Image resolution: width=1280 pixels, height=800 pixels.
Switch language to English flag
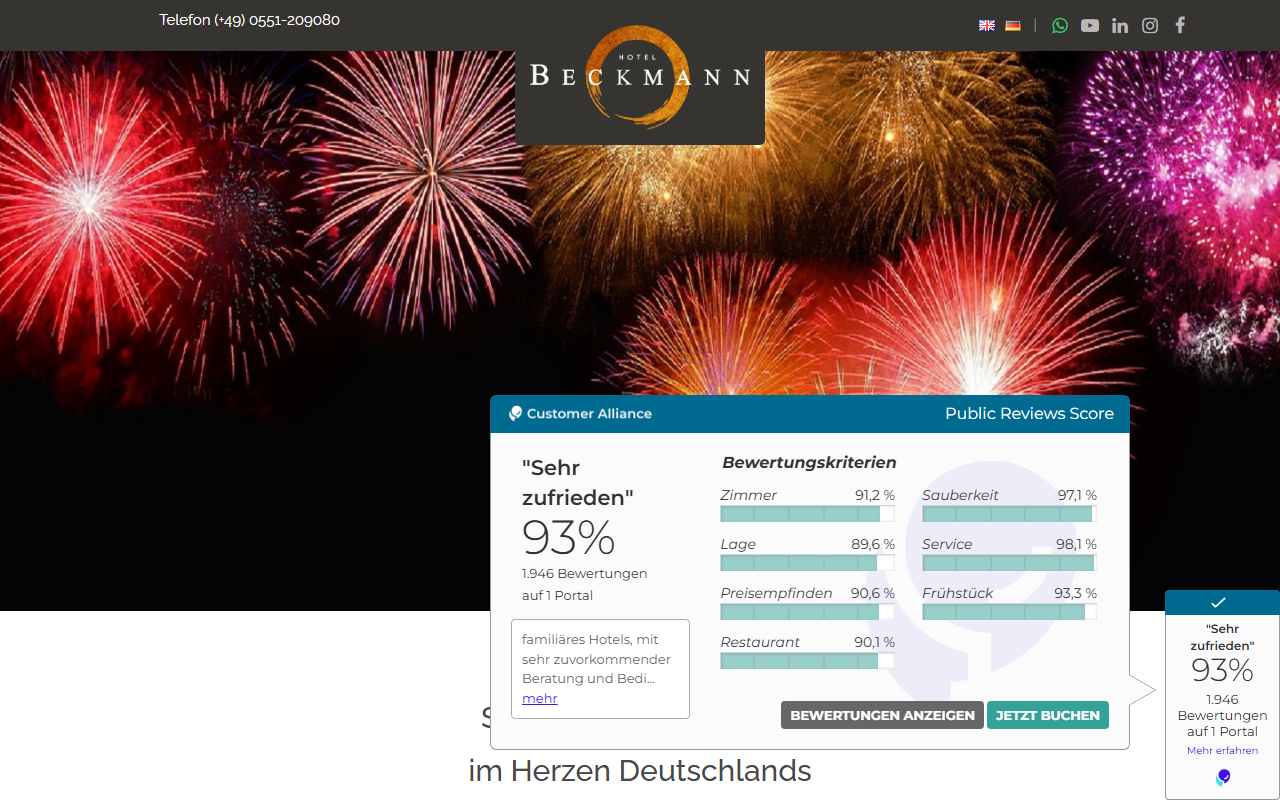pos(987,26)
